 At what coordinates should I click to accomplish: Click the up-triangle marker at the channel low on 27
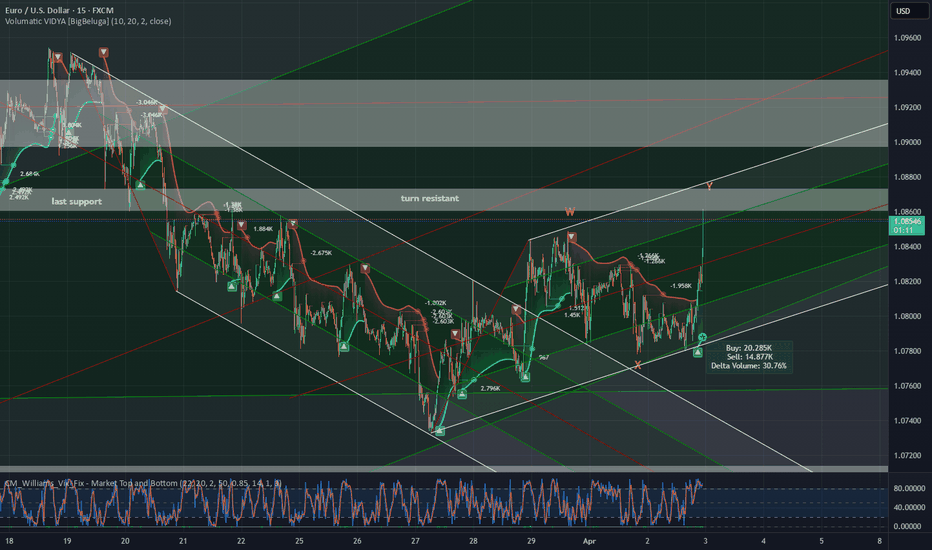(440, 430)
